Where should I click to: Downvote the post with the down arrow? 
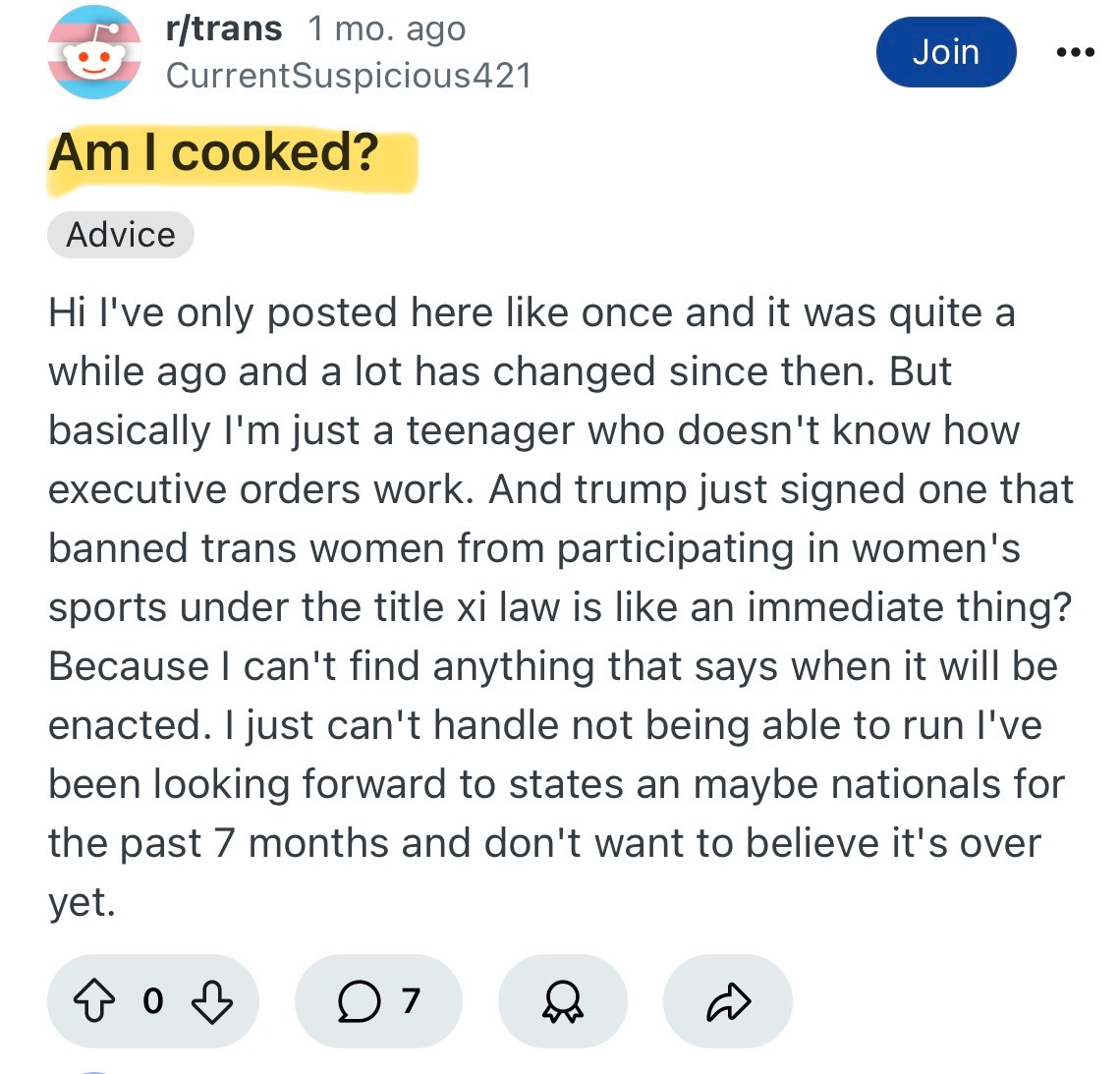211,1001
